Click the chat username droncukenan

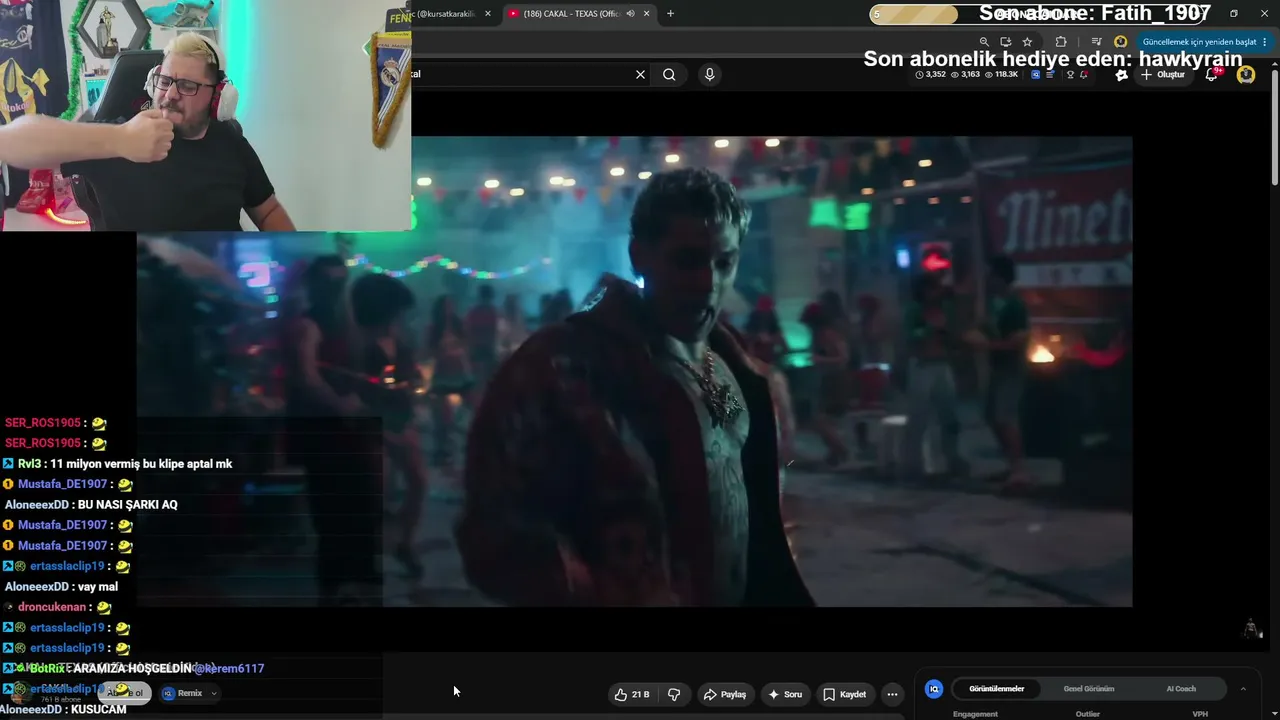pyautogui.click(x=54, y=607)
